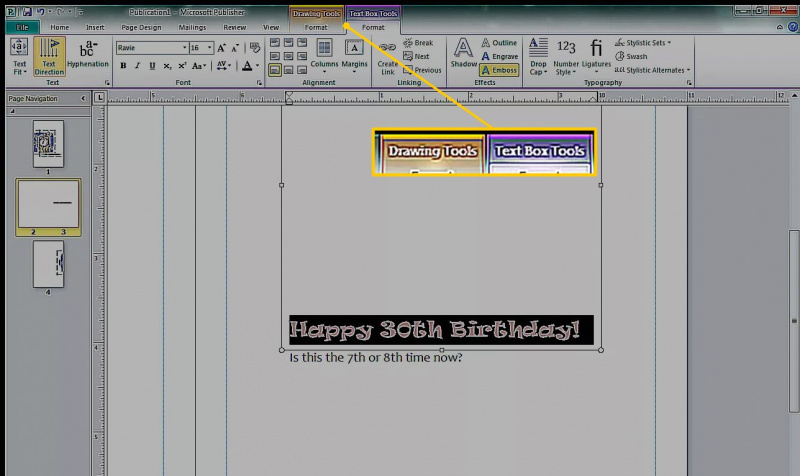Click the Grow Font icon
This screenshot has width=800, height=476.
pyautogui.click(x=221, y=48)
